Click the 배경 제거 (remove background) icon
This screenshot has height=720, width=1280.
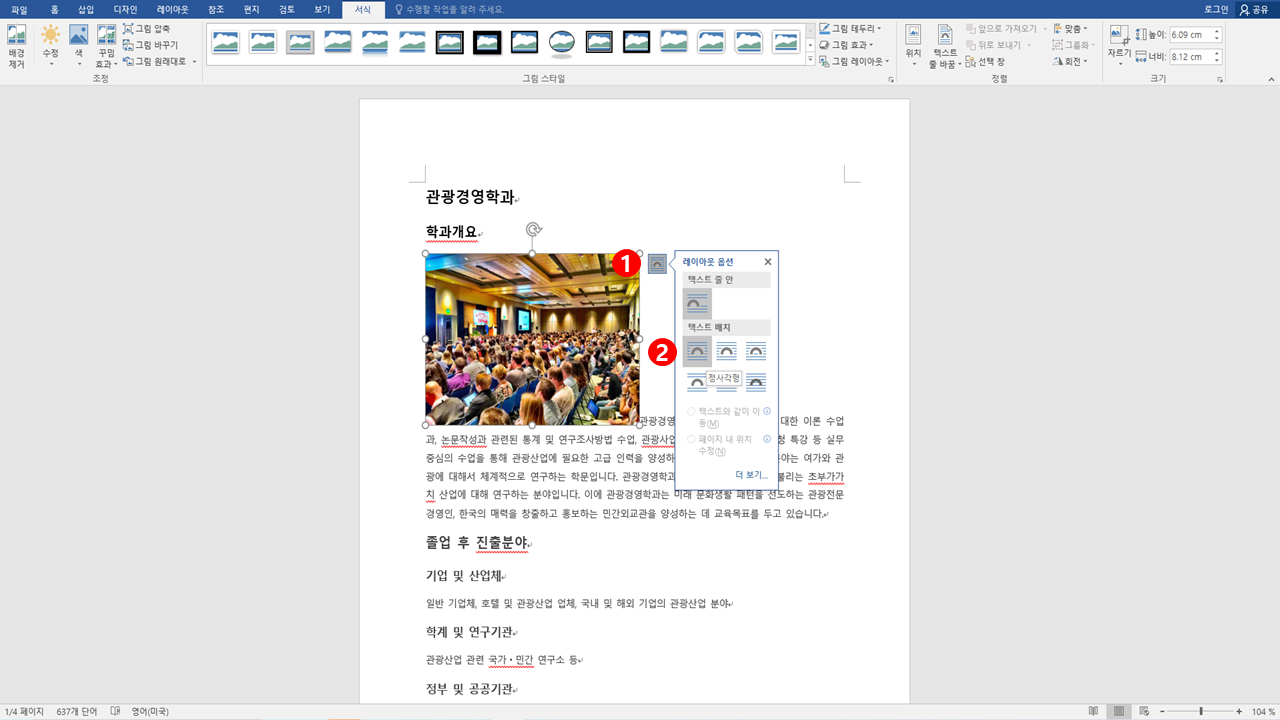16,46
